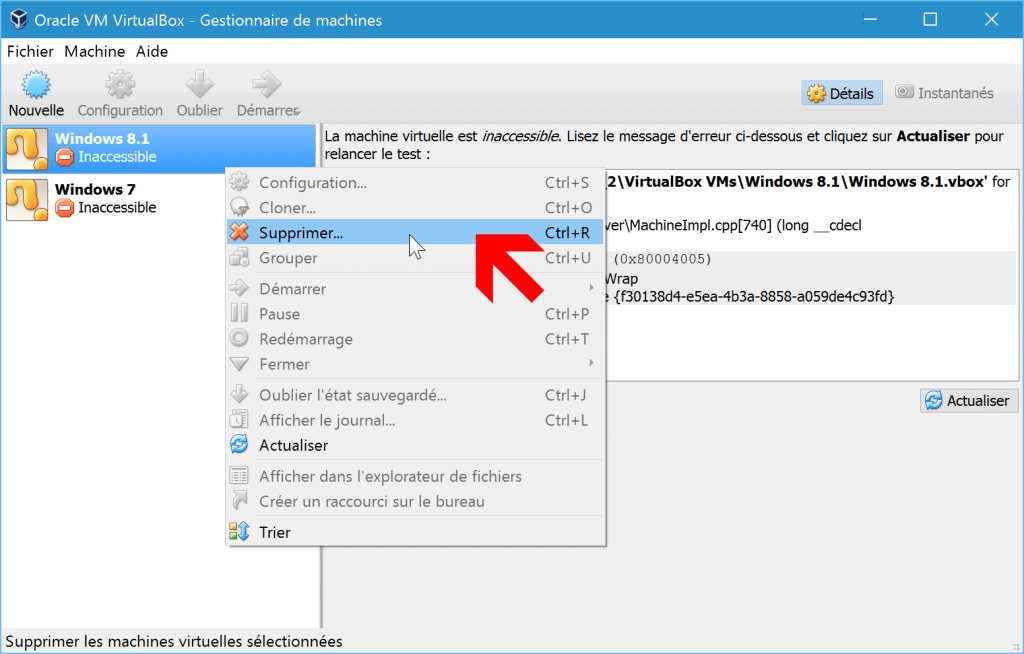
Task: Choose Trier in the context menu
Action: [415, 532]
